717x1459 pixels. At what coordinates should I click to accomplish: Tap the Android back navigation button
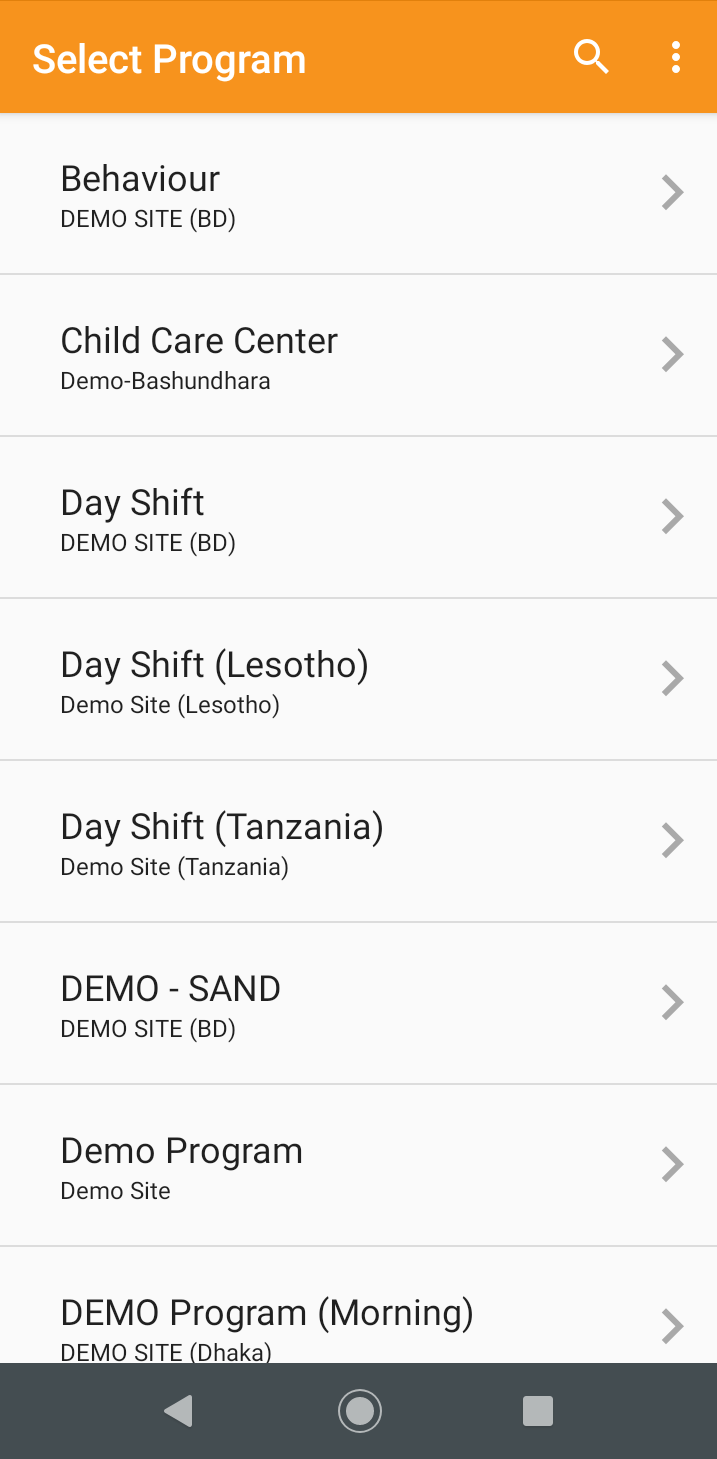(x=179, y=1411)
